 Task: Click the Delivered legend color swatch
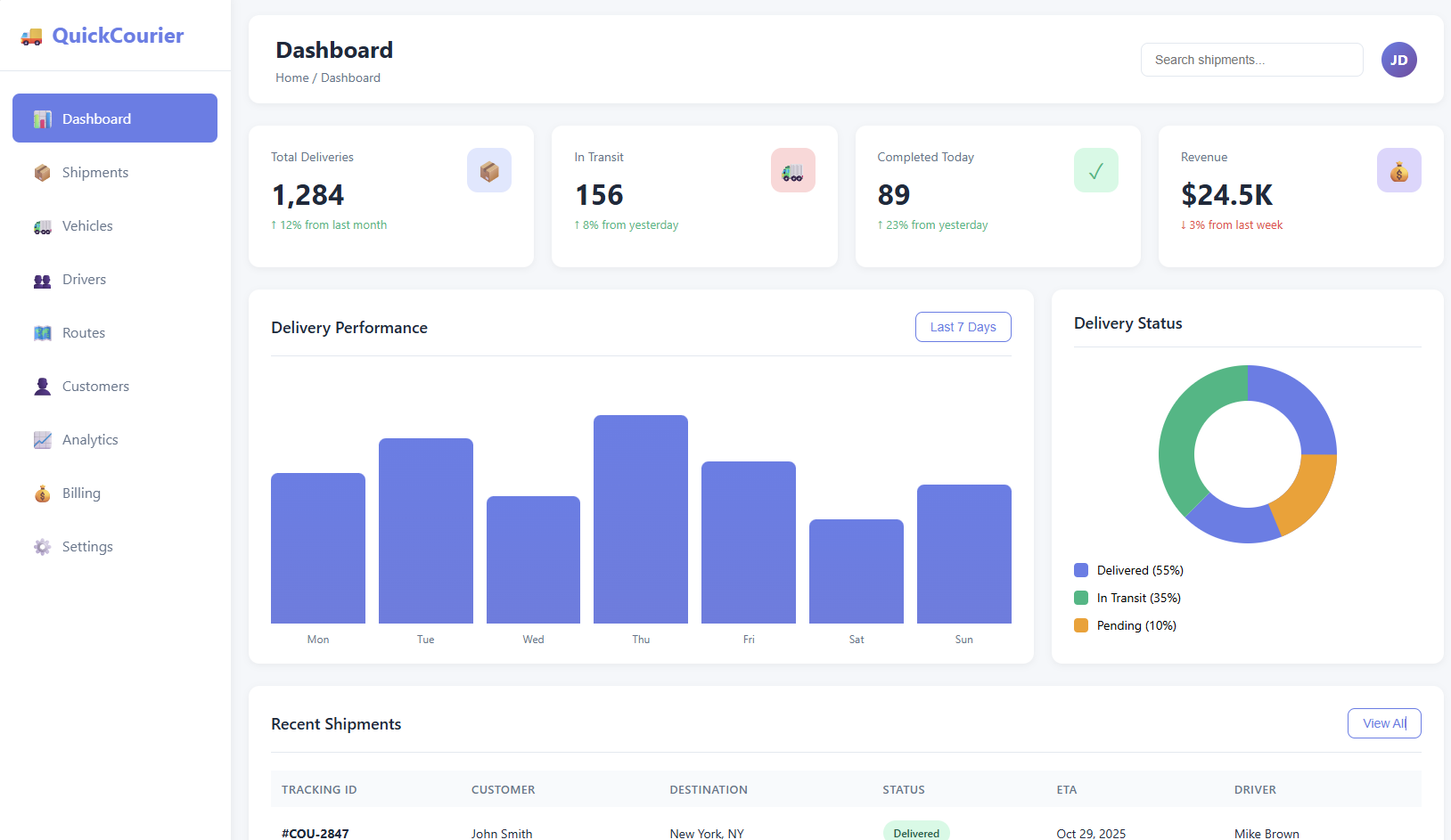pos(1081,570)
